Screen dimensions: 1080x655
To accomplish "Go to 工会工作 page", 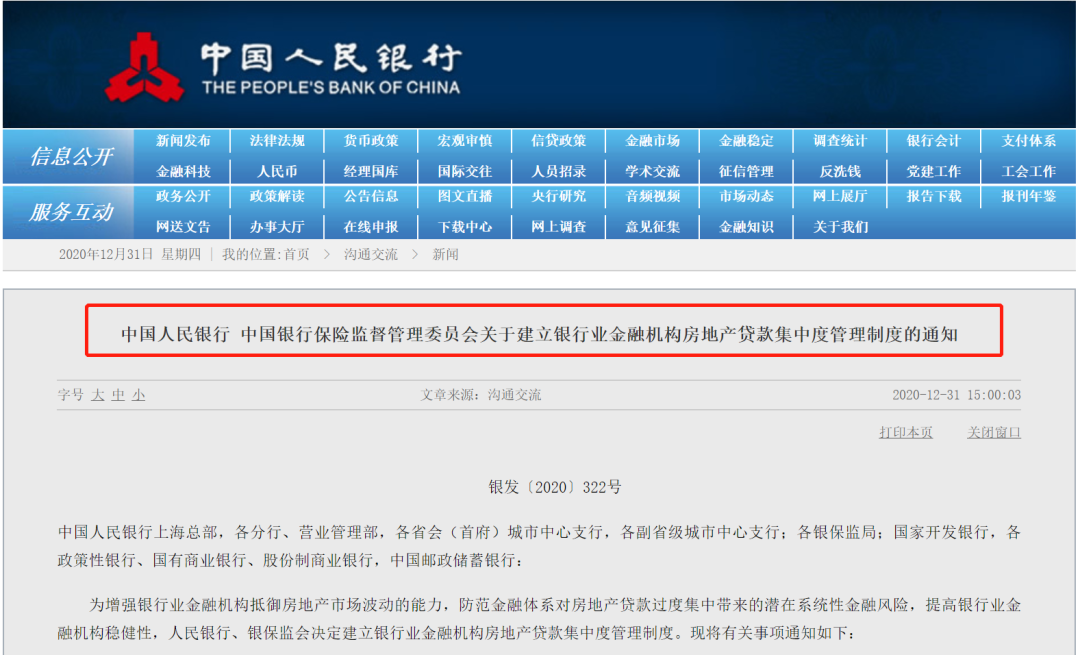I will (x=1028, y=171).
